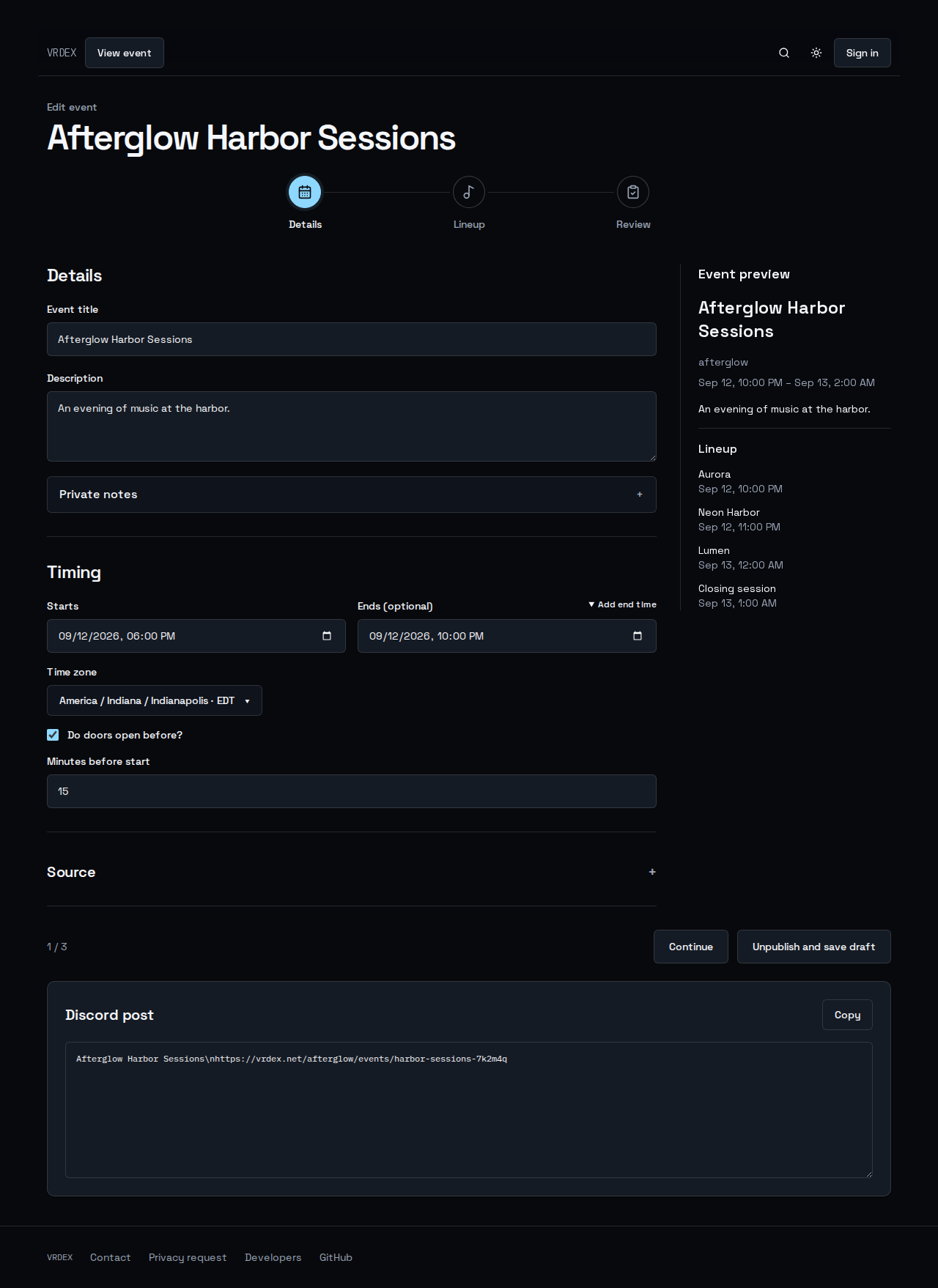
Task: Copy the Discord post text
Action: pyautogui.click(x=848, y=1015)
